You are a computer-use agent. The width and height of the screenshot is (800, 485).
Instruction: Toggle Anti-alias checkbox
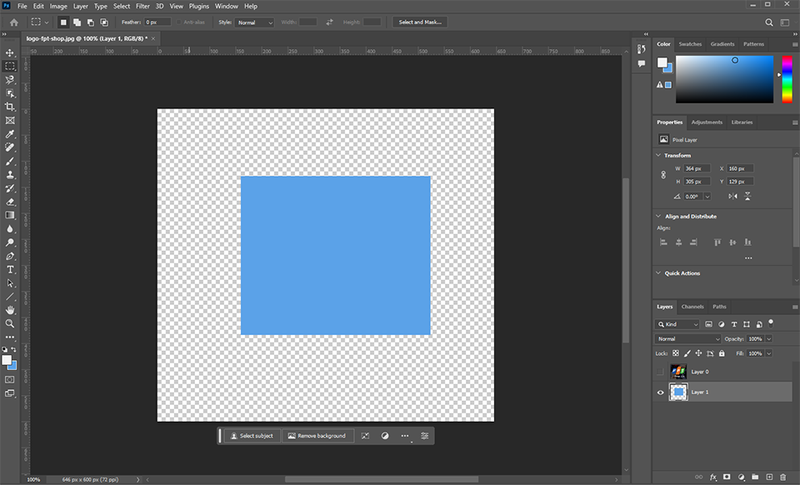tap(179, 22)
